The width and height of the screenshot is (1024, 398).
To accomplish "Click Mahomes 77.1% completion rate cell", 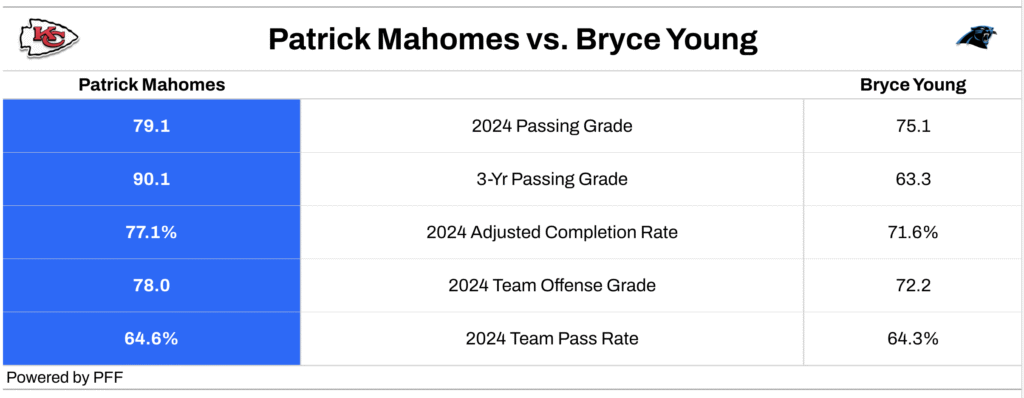I will [152, 232].
